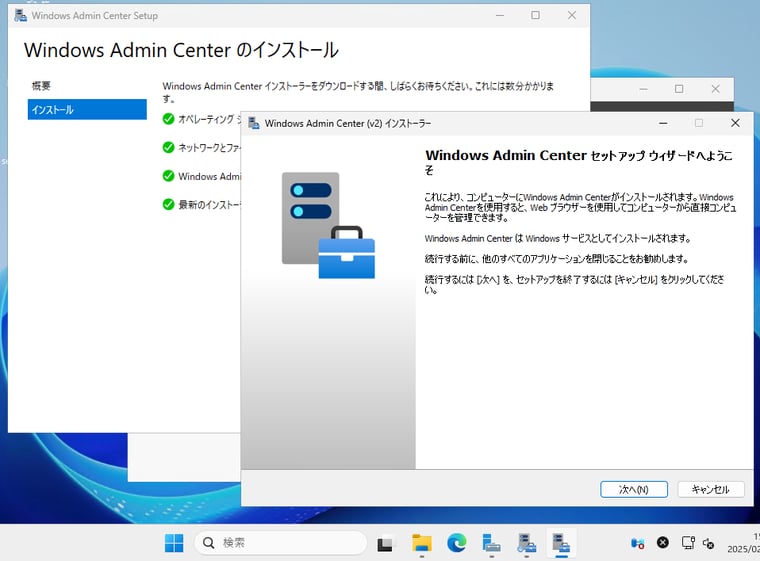The image size is (760, 561).
Task: Open the Windows Start menu
Action: (x=174, y=543)
